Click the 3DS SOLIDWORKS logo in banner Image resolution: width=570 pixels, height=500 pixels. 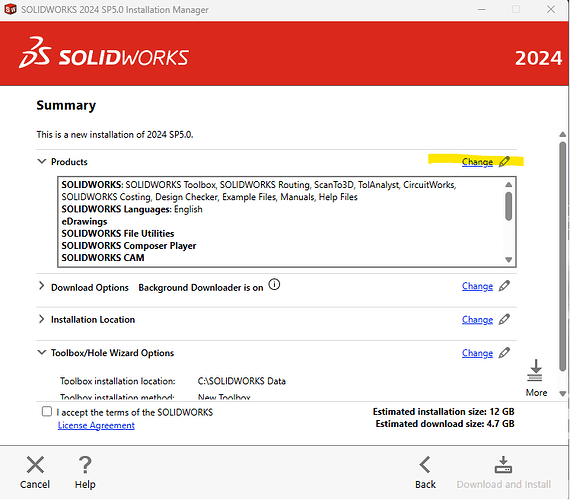point(104,53)
